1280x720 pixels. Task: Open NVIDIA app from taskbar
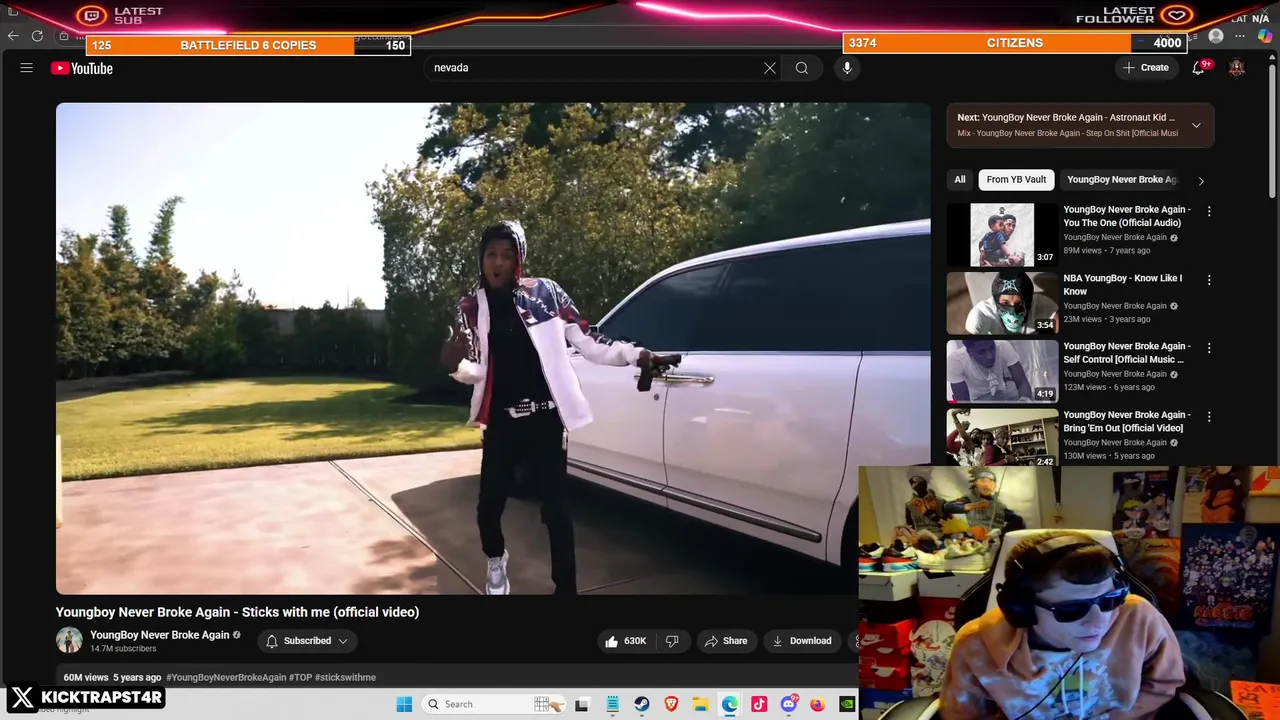[847, 704]
